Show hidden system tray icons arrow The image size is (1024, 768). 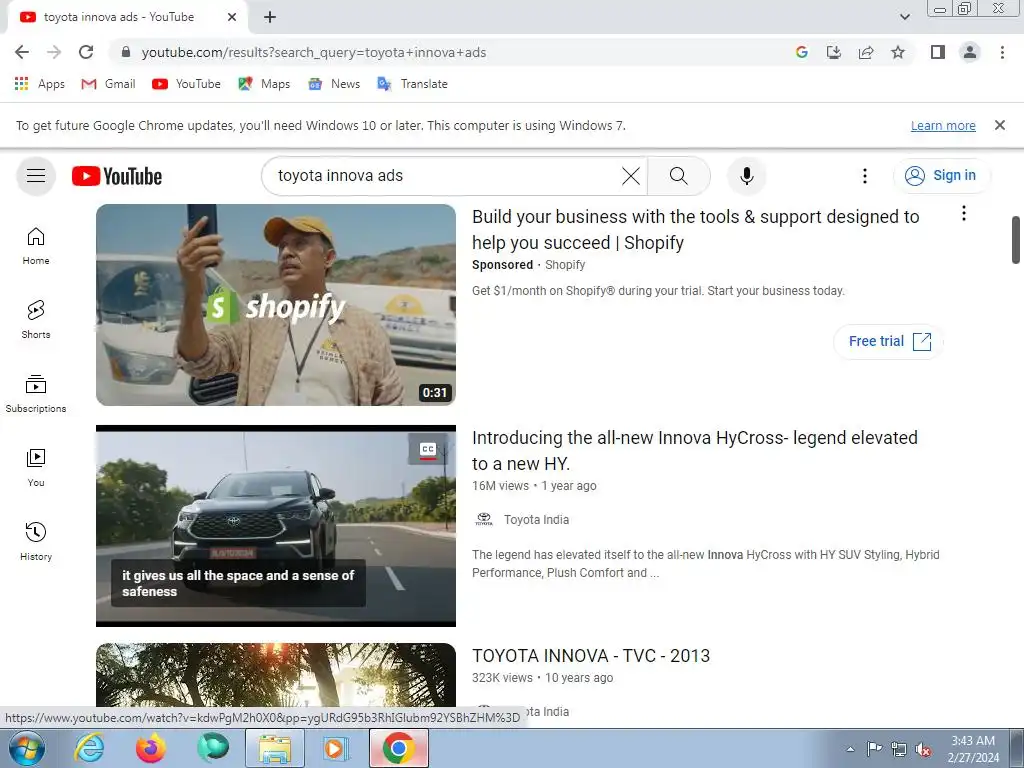pos(850,749)
